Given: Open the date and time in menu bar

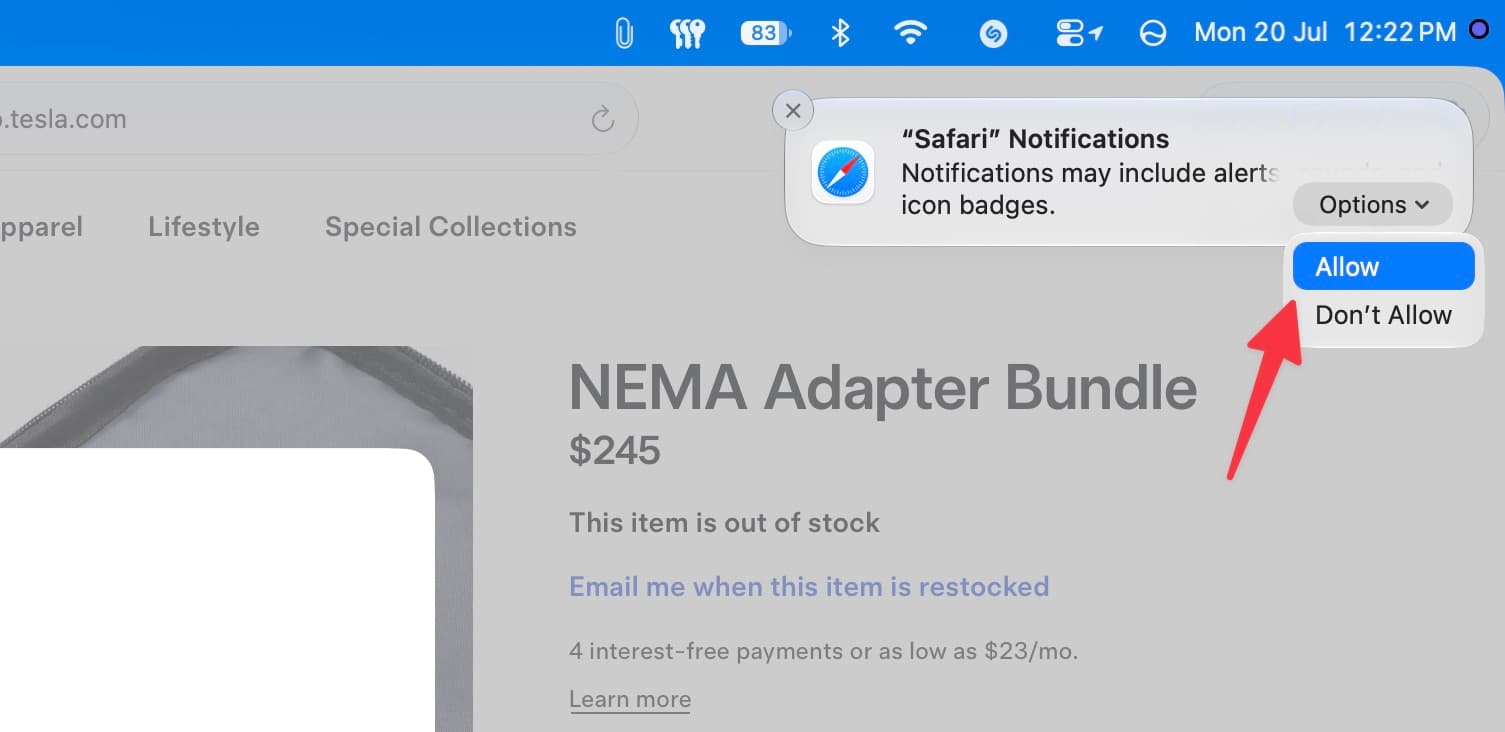Looking at the screenshot, I should point(1325,33).
